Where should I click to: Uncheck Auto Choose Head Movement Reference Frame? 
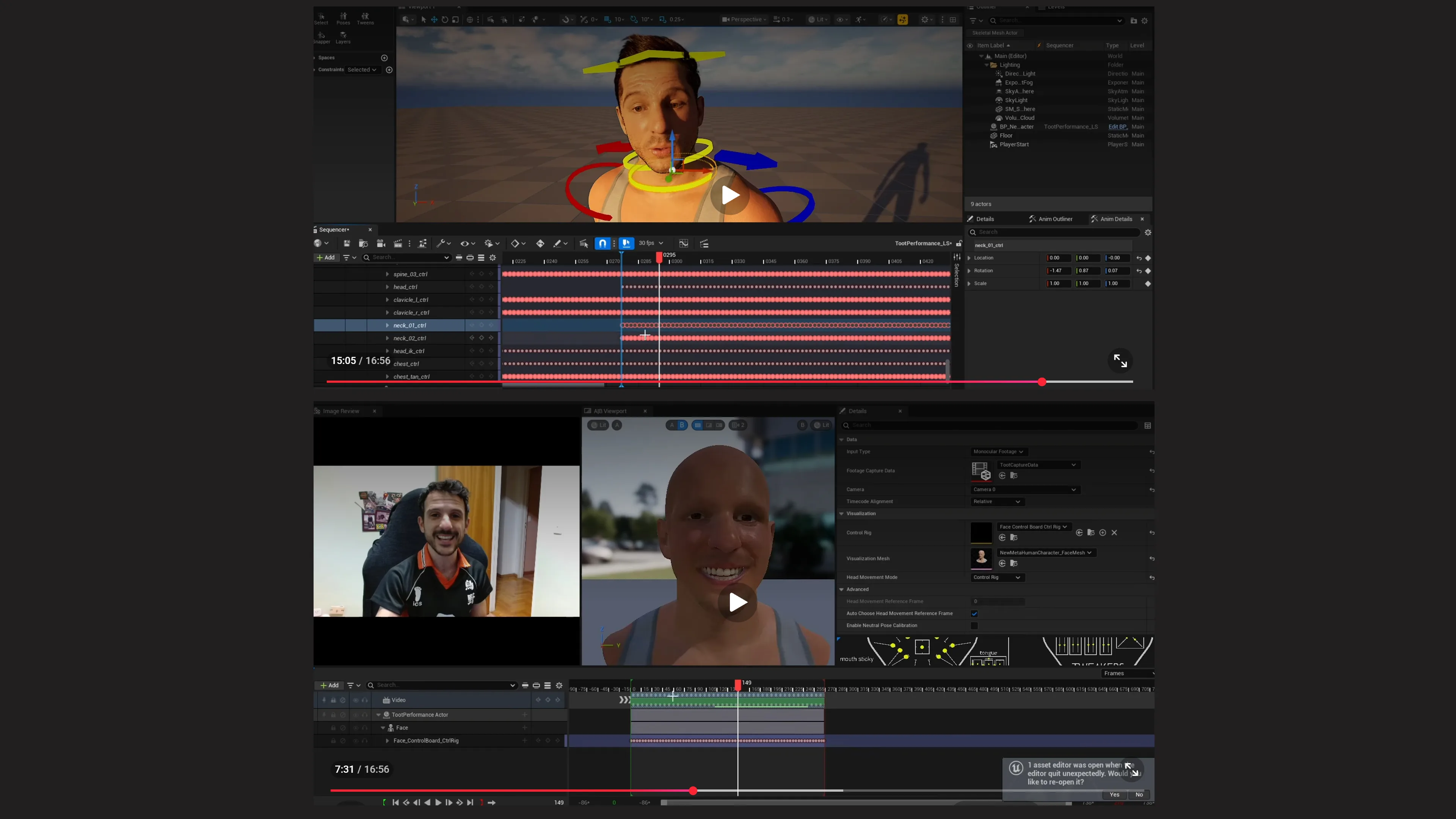pyautogui.click(x=974, y=613)
